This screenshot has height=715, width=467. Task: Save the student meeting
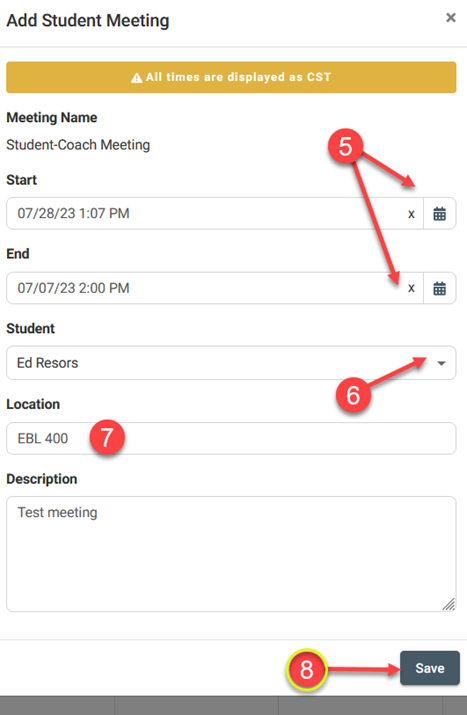click(x=430, y=668)
